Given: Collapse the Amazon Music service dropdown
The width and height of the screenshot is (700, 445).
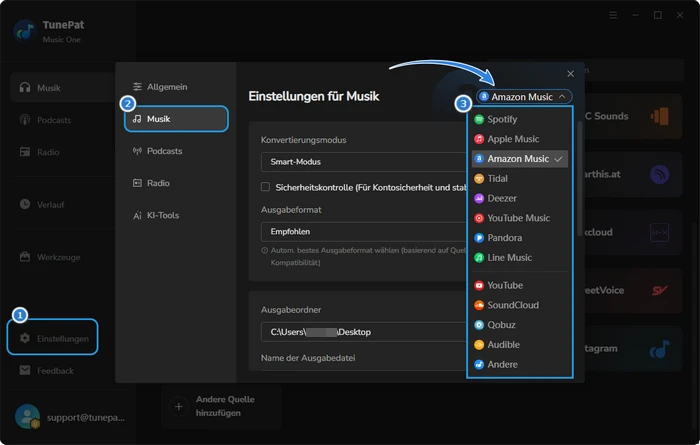Looking at the screenshot, I should [x=524, y=96].
